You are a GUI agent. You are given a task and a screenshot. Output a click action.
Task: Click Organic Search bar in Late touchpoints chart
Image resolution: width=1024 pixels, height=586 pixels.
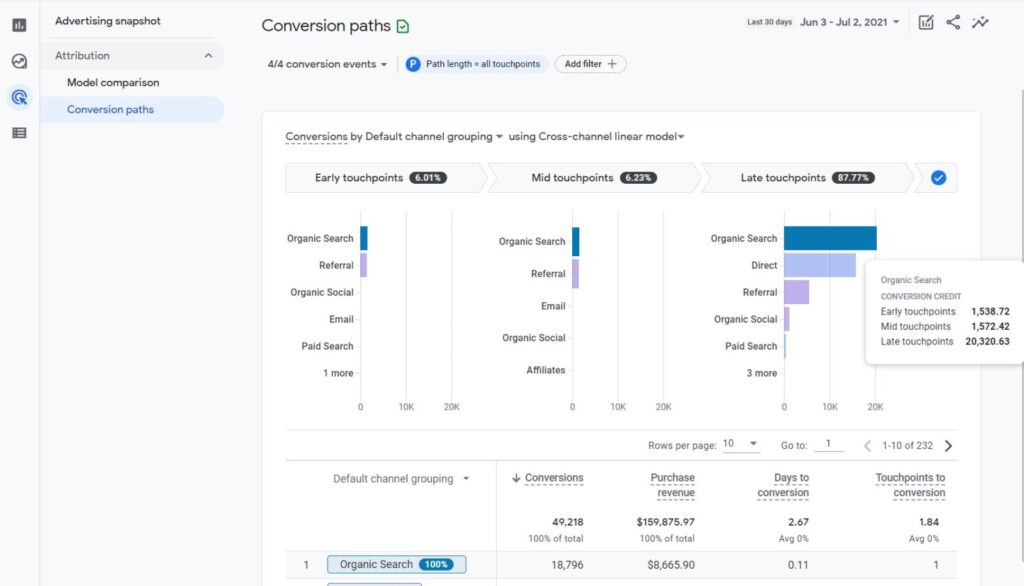[830, 238]
